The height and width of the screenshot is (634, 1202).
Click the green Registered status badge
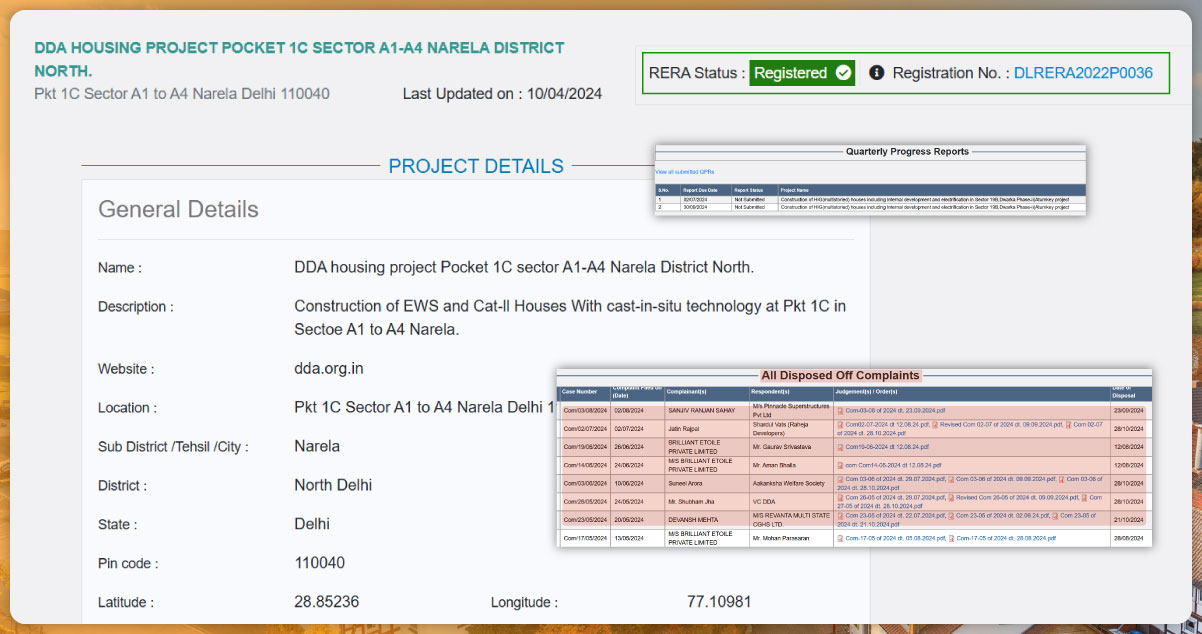coord(803,73)
